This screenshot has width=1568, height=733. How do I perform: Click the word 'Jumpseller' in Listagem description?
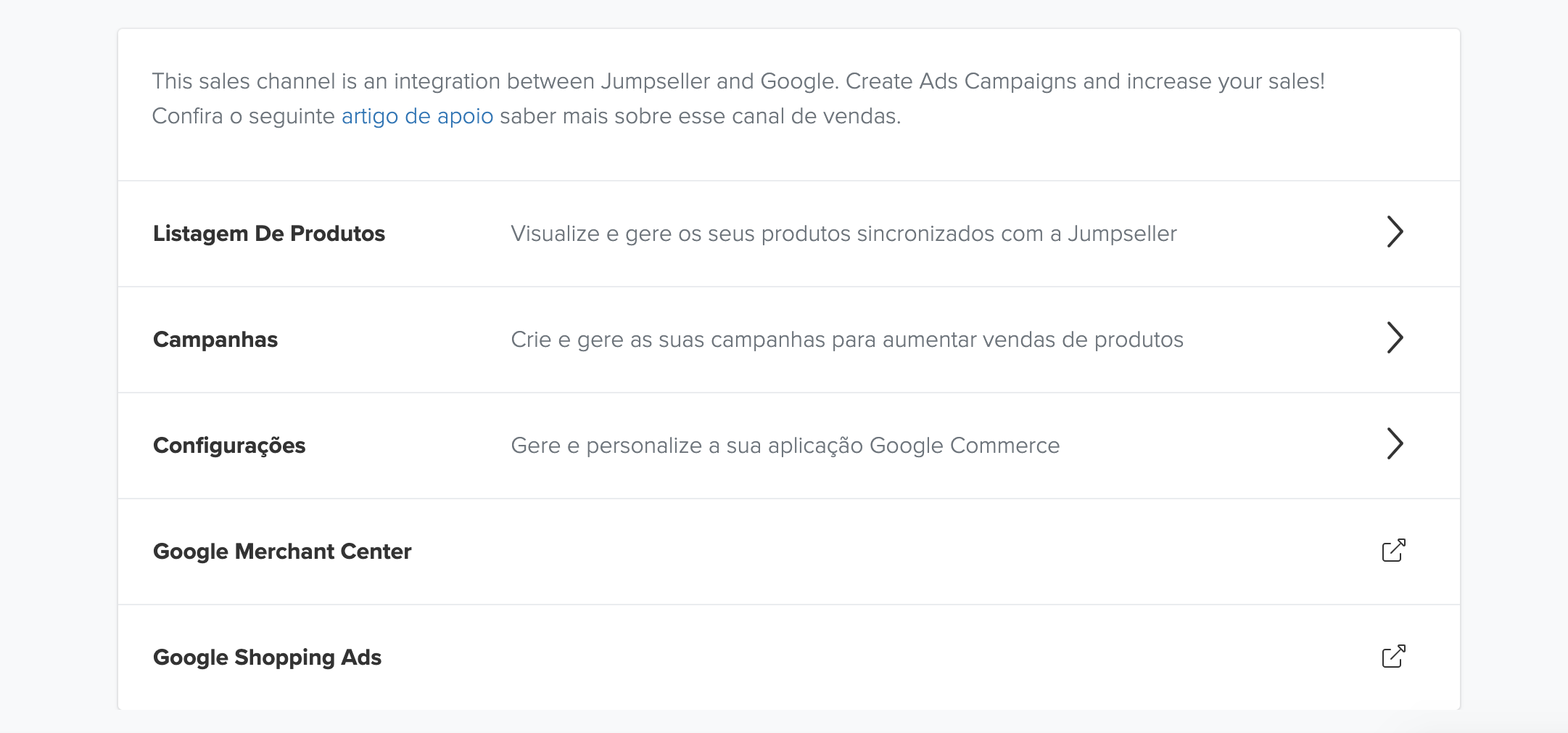coord(1122,234)
